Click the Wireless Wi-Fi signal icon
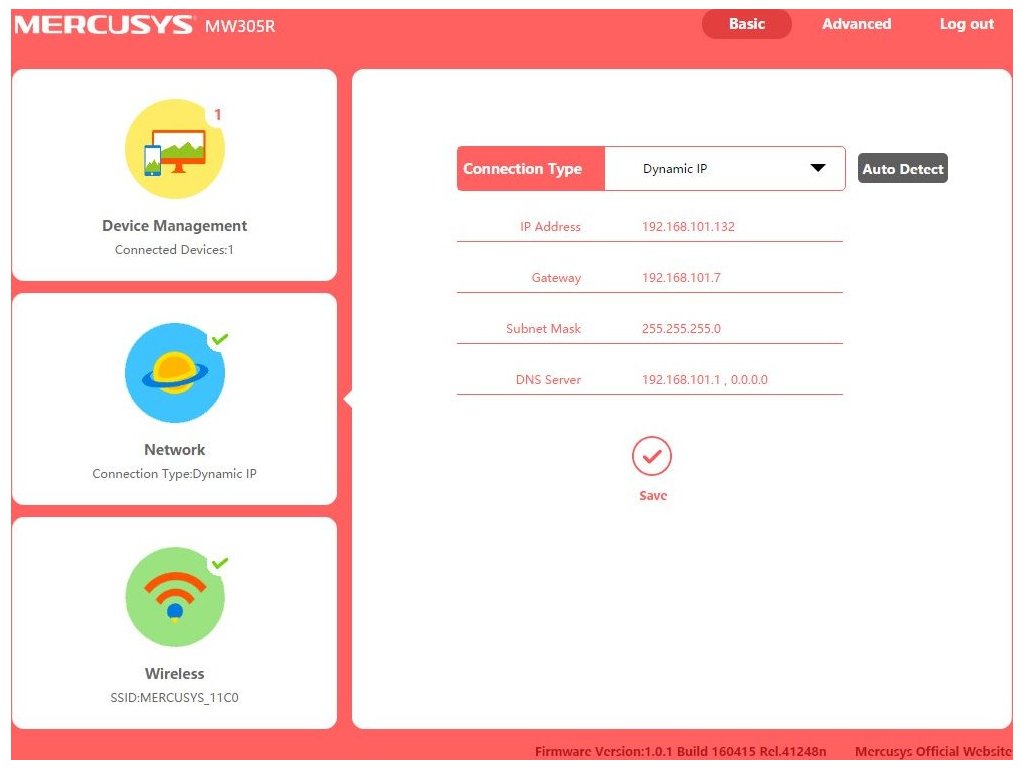Image resolution: width=1024 pixels, height=768 pixels. (174, 597)
